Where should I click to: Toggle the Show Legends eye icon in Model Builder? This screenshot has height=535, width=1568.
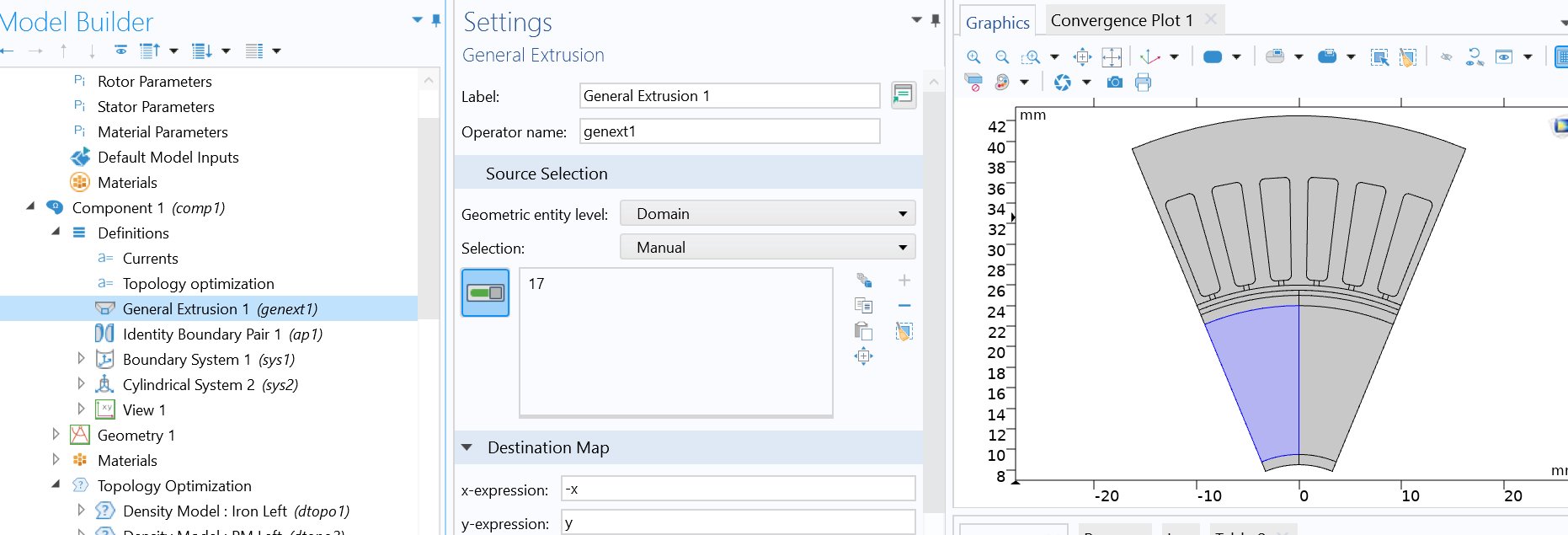[121, 51]
